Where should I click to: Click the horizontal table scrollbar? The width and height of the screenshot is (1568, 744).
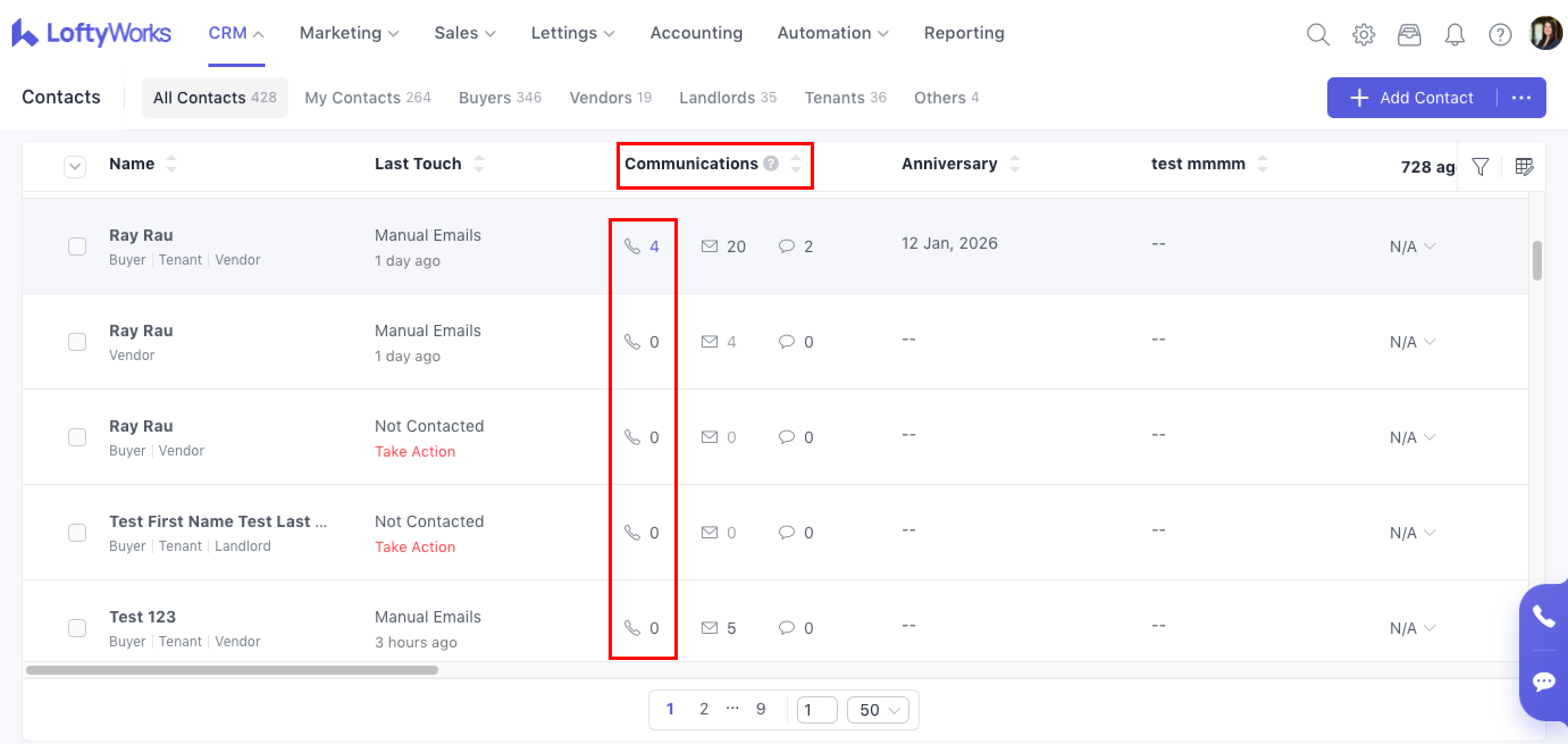(x=231, y=670)
